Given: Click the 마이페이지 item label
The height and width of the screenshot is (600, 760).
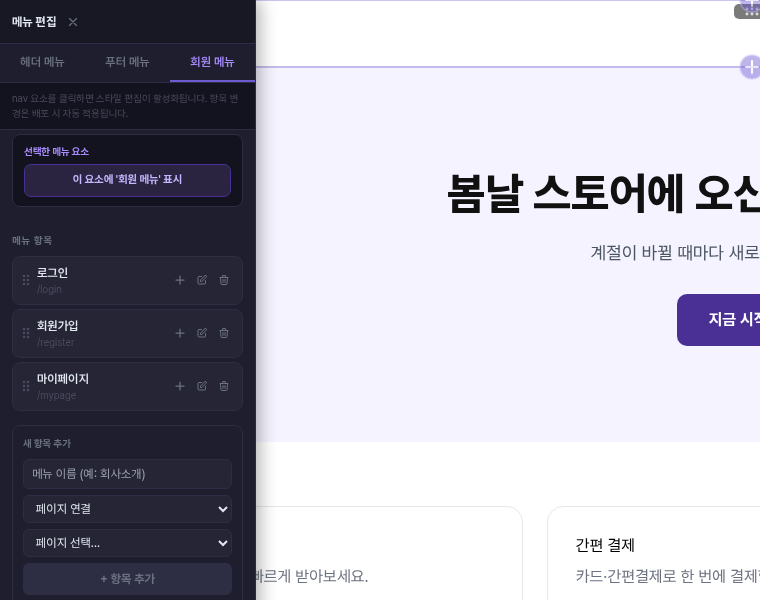Looking at the screenshot, I should (x=63, y=379).
